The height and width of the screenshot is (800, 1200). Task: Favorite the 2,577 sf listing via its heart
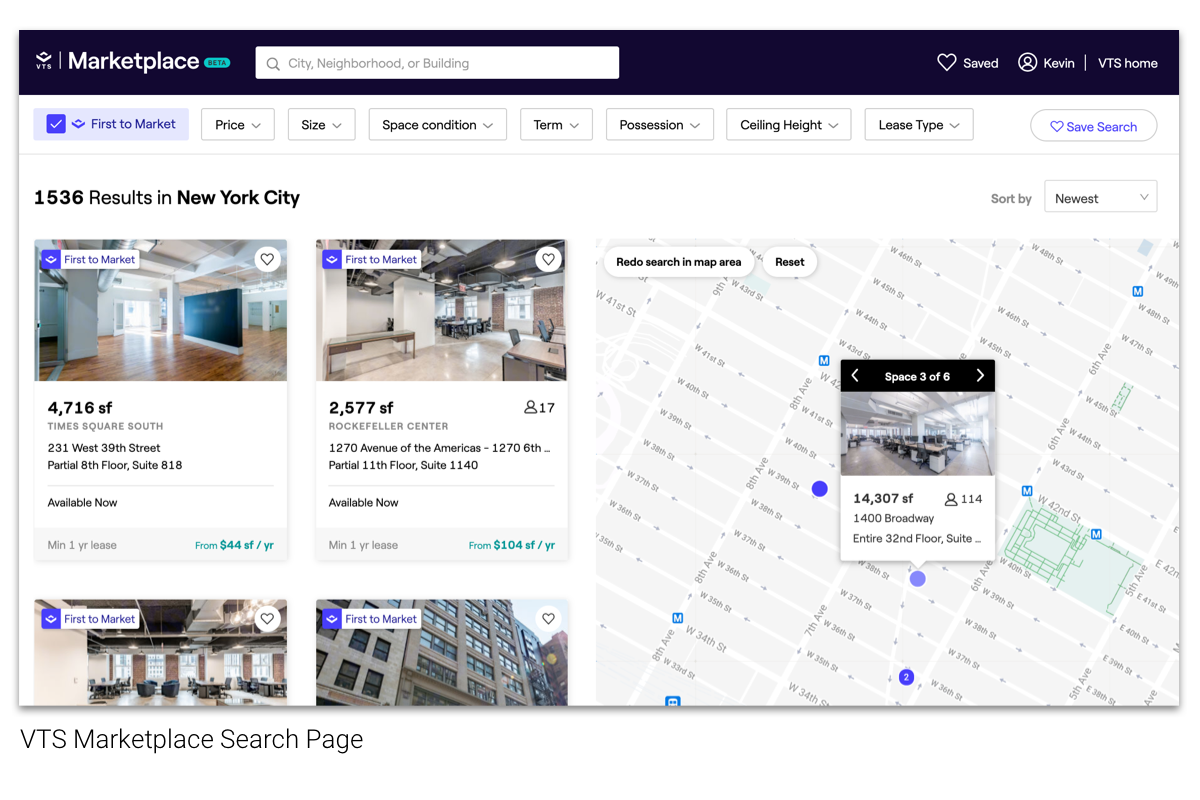548,259
